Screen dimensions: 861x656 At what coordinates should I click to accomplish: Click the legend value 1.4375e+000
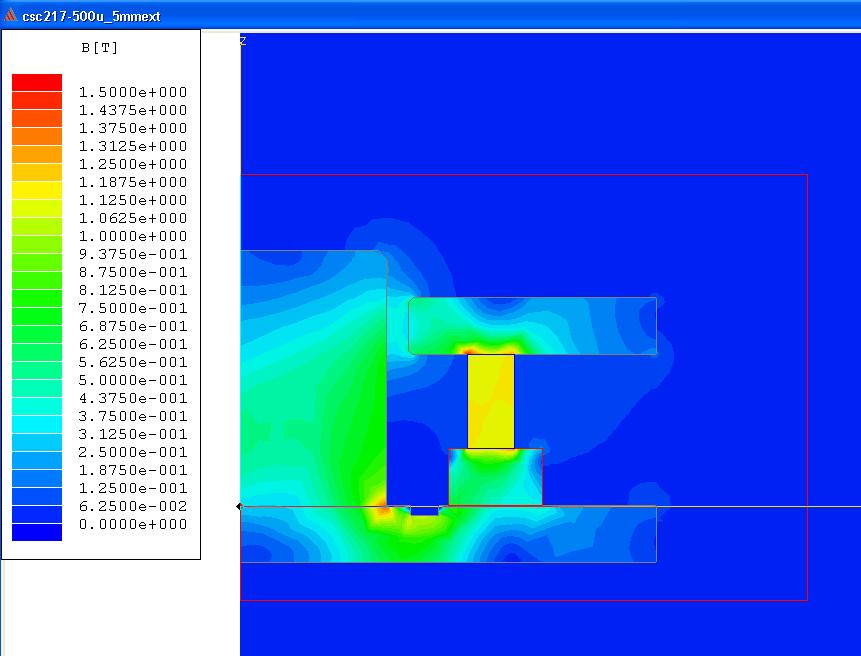(x=133, y=110)
